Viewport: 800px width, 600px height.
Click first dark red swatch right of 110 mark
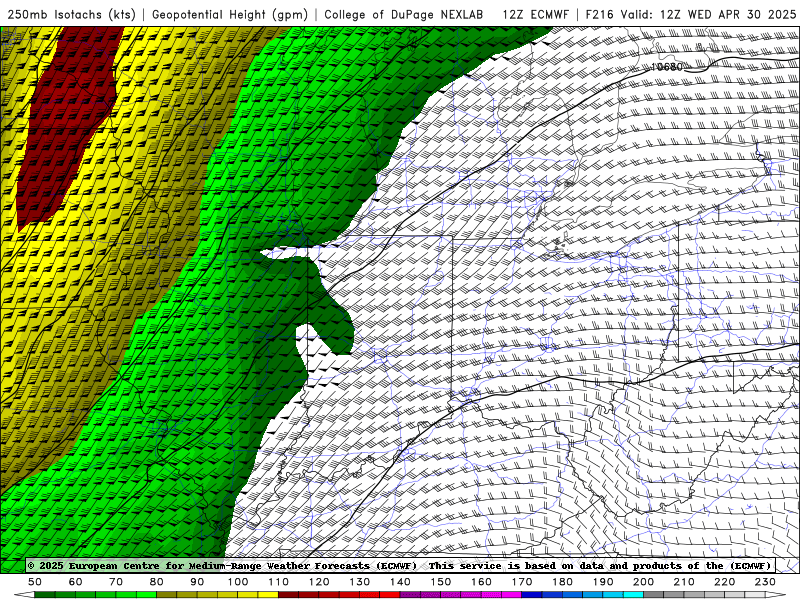click(289, 595)
